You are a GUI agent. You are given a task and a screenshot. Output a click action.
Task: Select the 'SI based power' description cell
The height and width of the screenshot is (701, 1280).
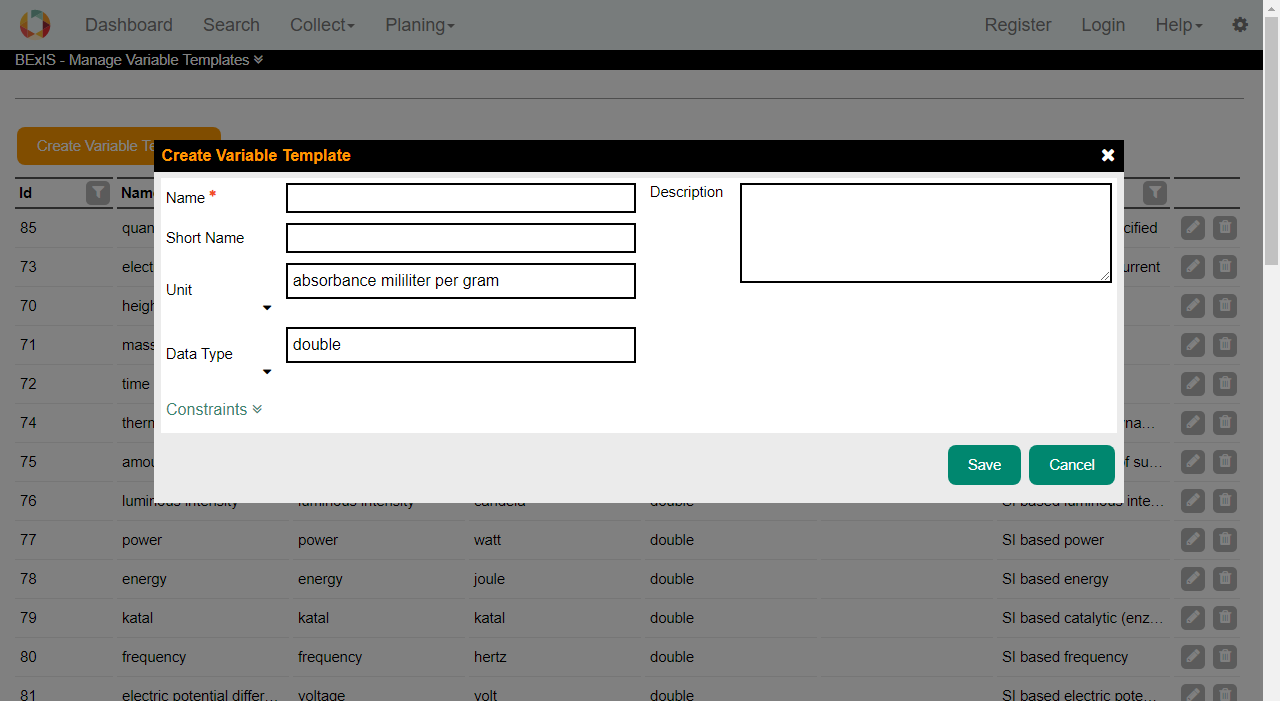[1053, 540]
